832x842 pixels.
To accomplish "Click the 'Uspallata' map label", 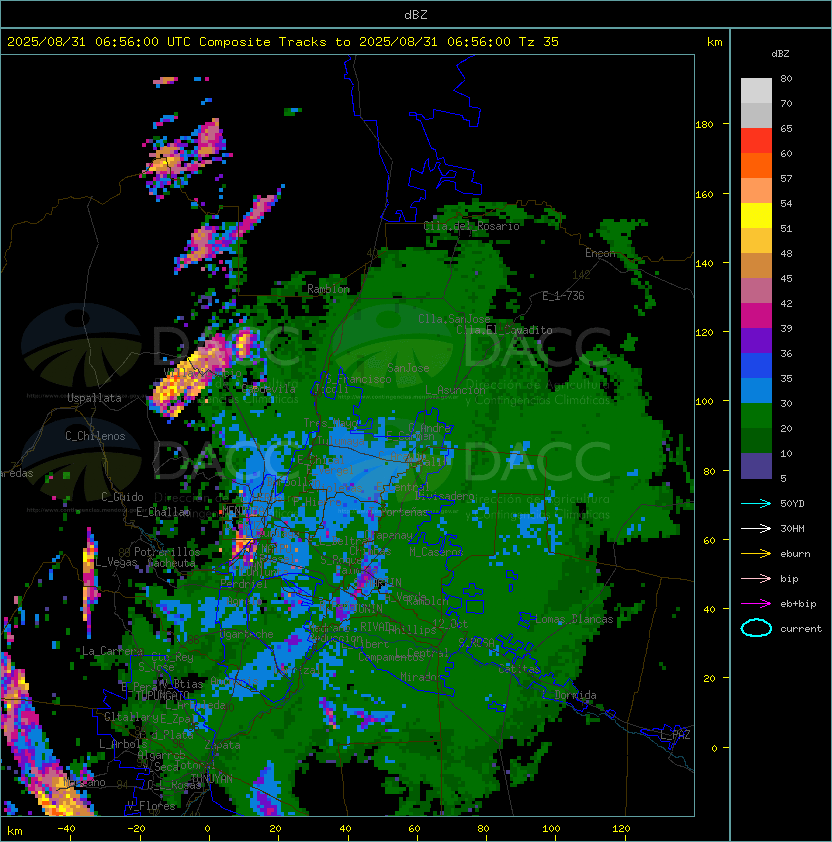I will coord(94,398).
